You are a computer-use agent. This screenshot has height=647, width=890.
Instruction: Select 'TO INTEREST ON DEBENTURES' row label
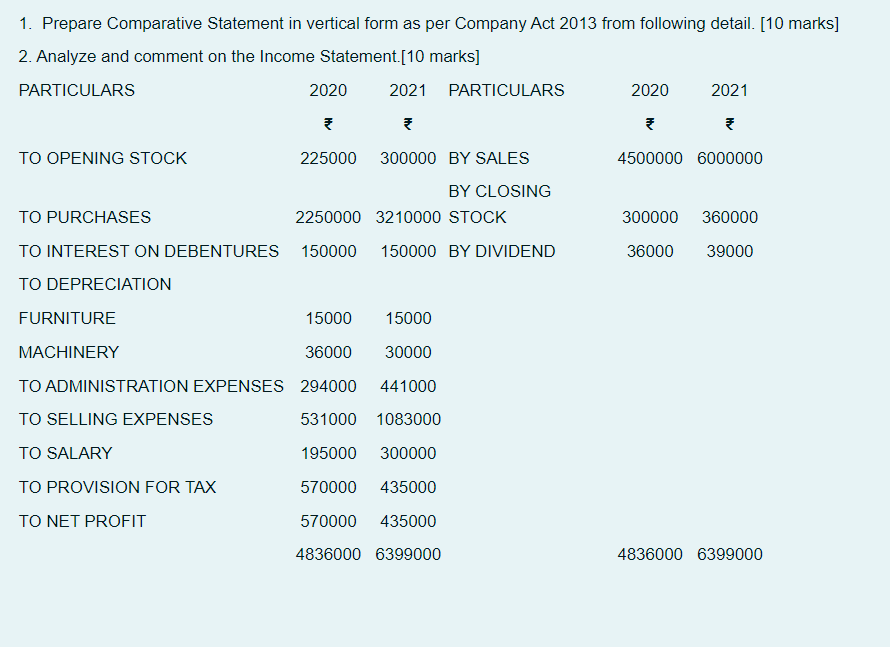149,251
